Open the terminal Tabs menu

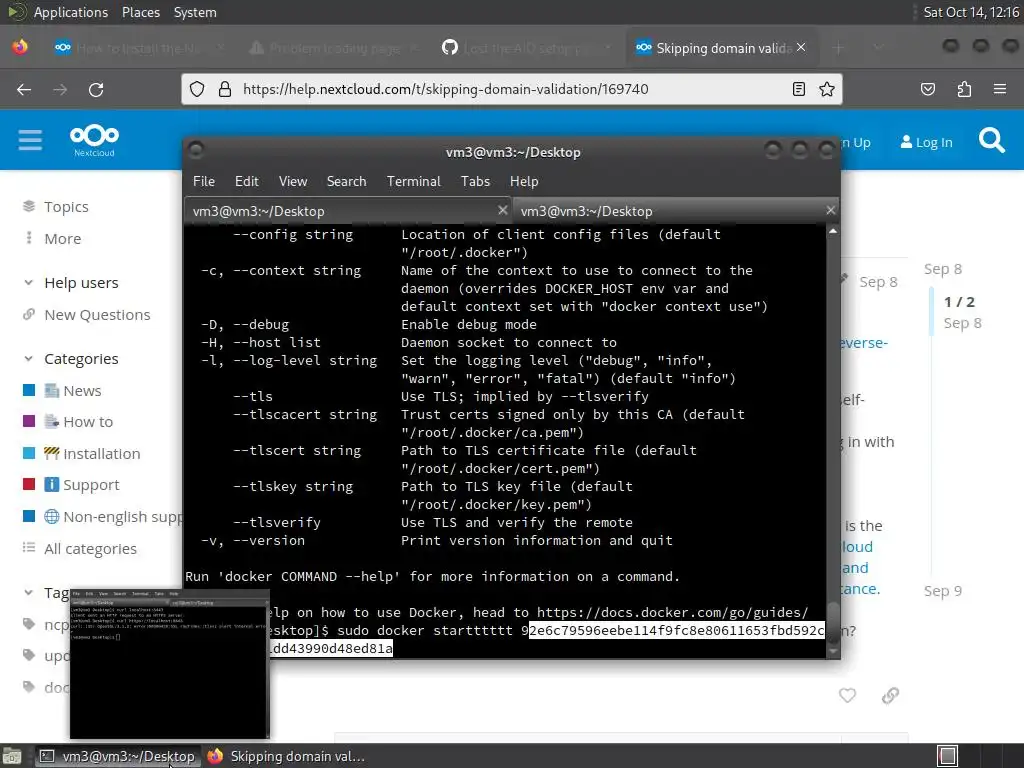point(475,181)
